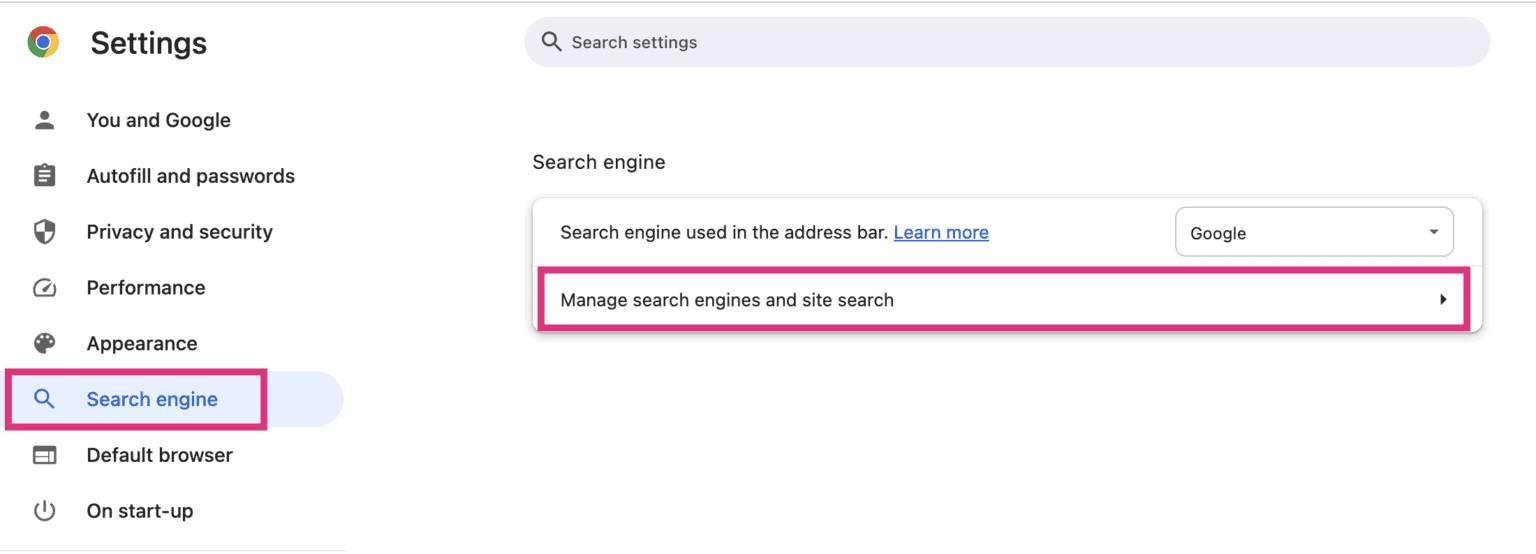
Task: Focus the Search settings field
Action: (1007, 42)
